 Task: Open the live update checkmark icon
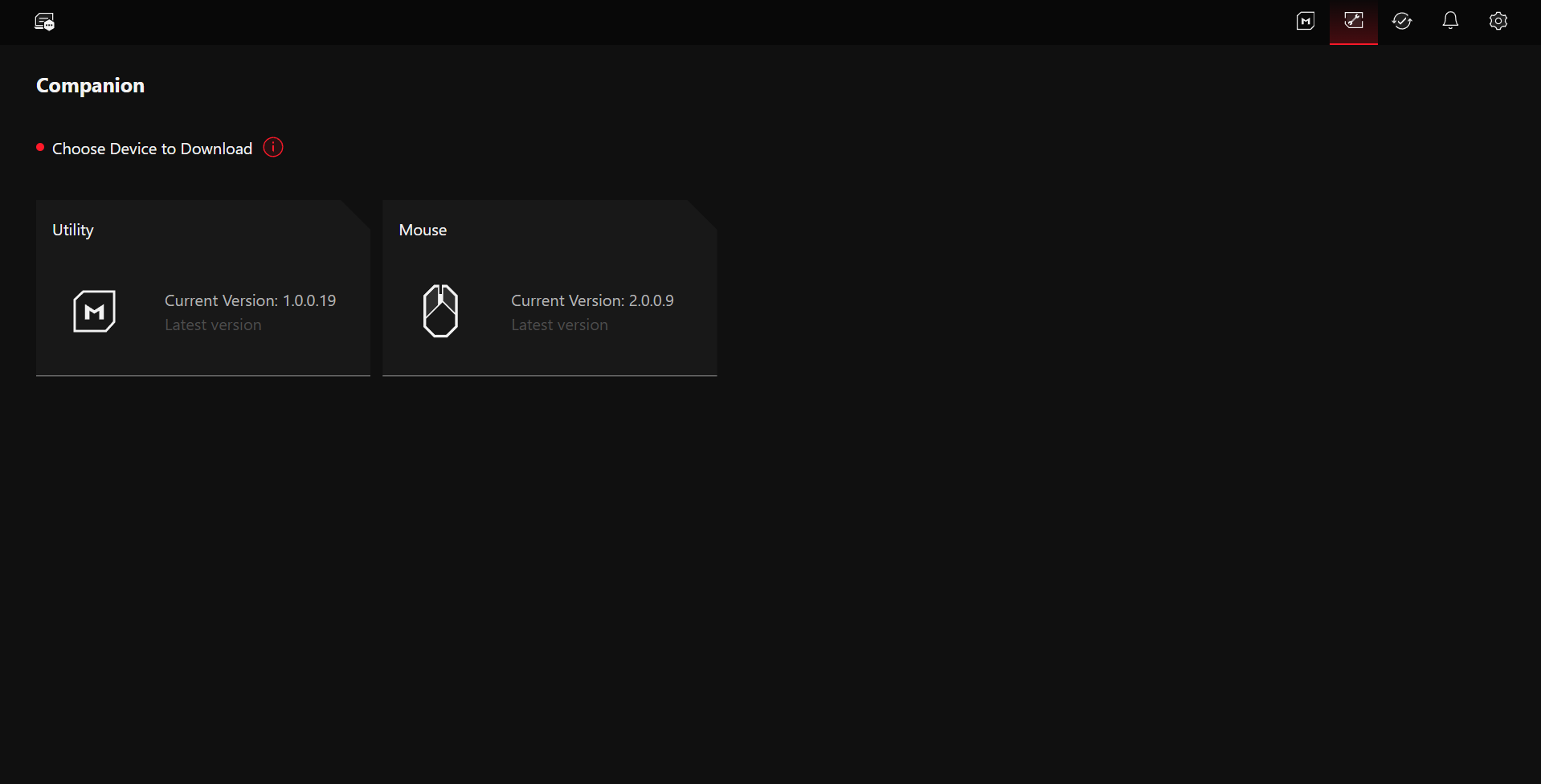1402,22
